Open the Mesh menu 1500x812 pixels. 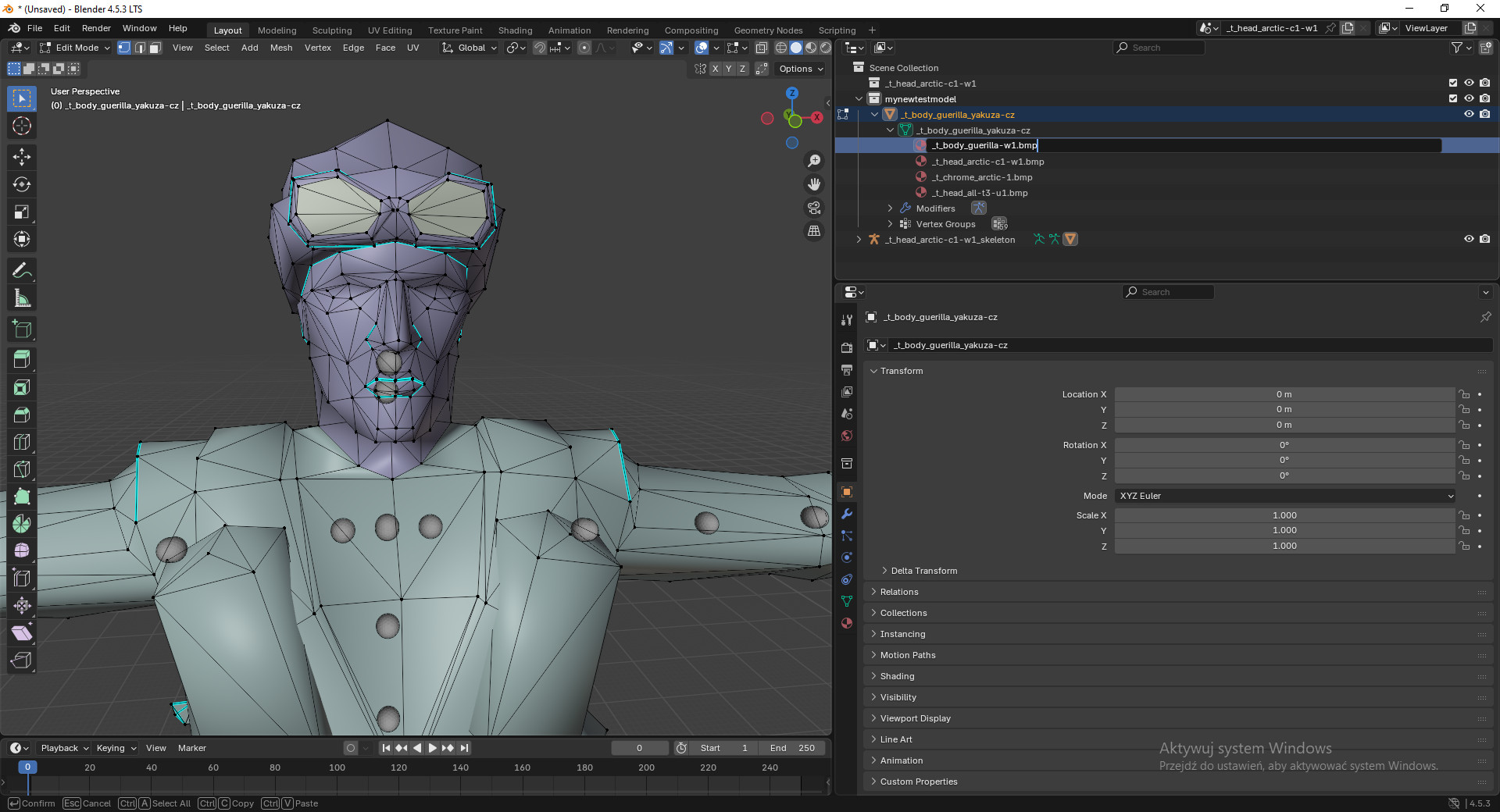click(281, 48)
